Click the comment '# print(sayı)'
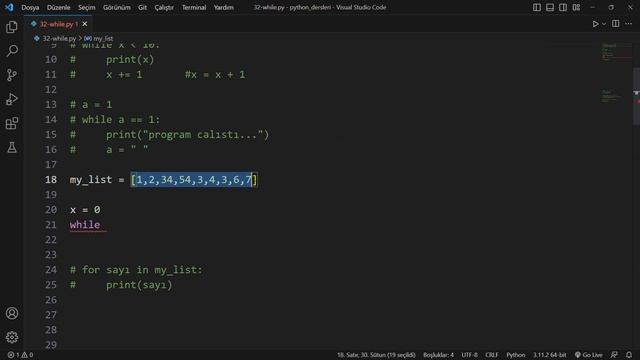 tap(121, 285)
